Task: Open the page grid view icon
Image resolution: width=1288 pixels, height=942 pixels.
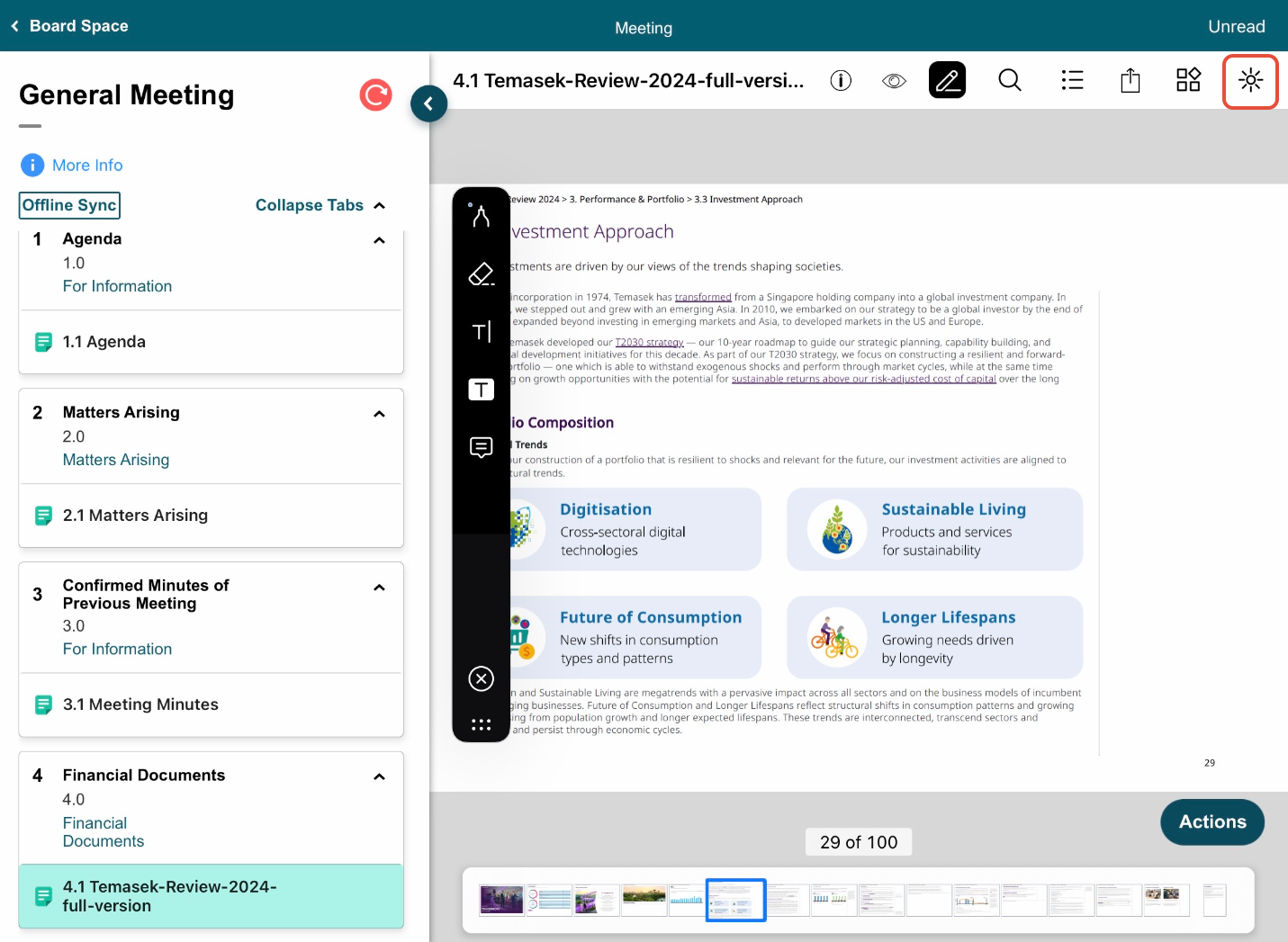Action: coord(1189,81)
